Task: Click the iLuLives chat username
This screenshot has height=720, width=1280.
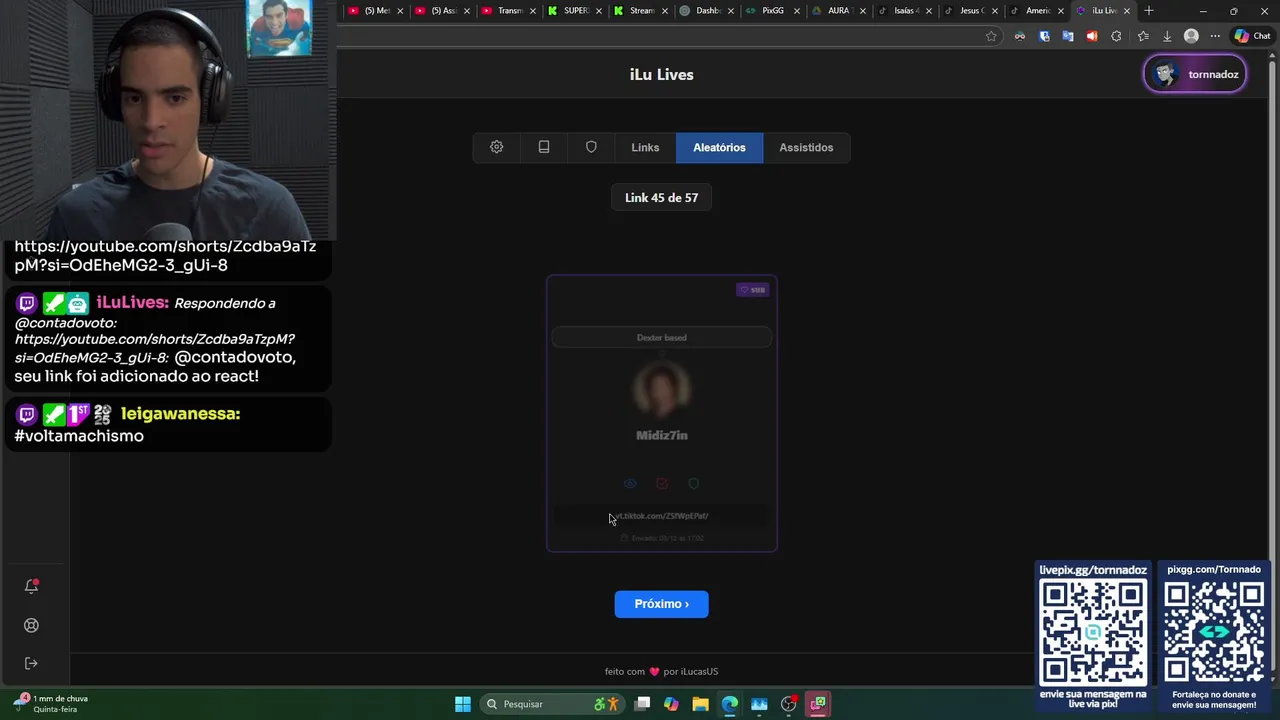Action: (x=132, y=302)
